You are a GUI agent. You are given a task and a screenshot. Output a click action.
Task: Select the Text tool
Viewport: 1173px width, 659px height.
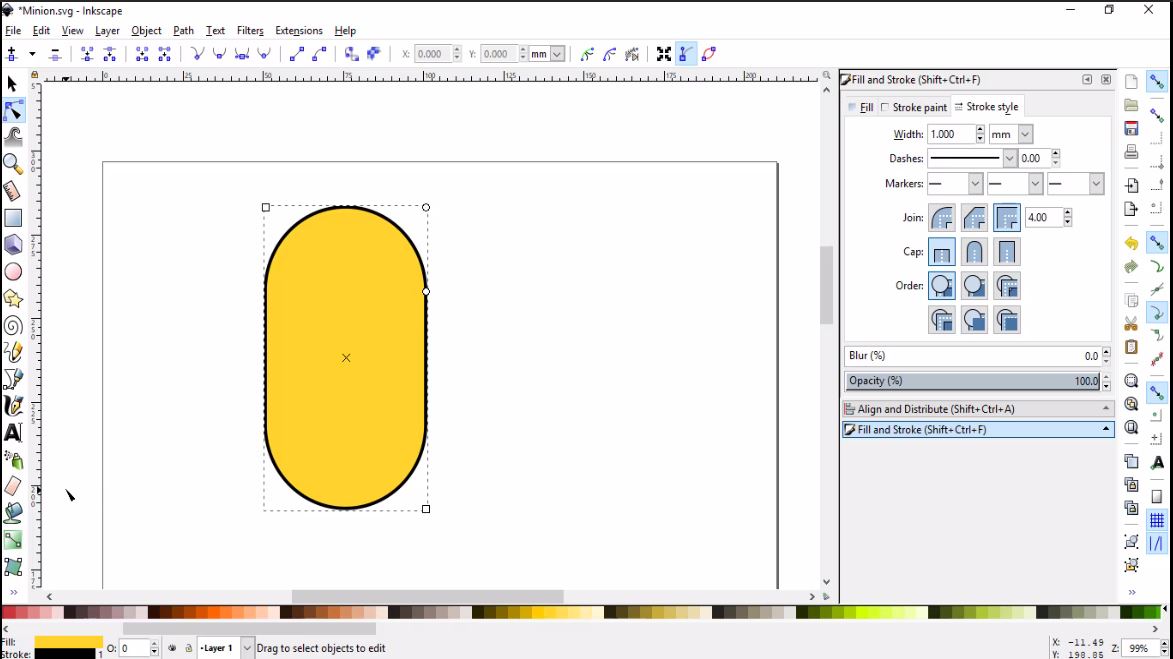point(13,432)
